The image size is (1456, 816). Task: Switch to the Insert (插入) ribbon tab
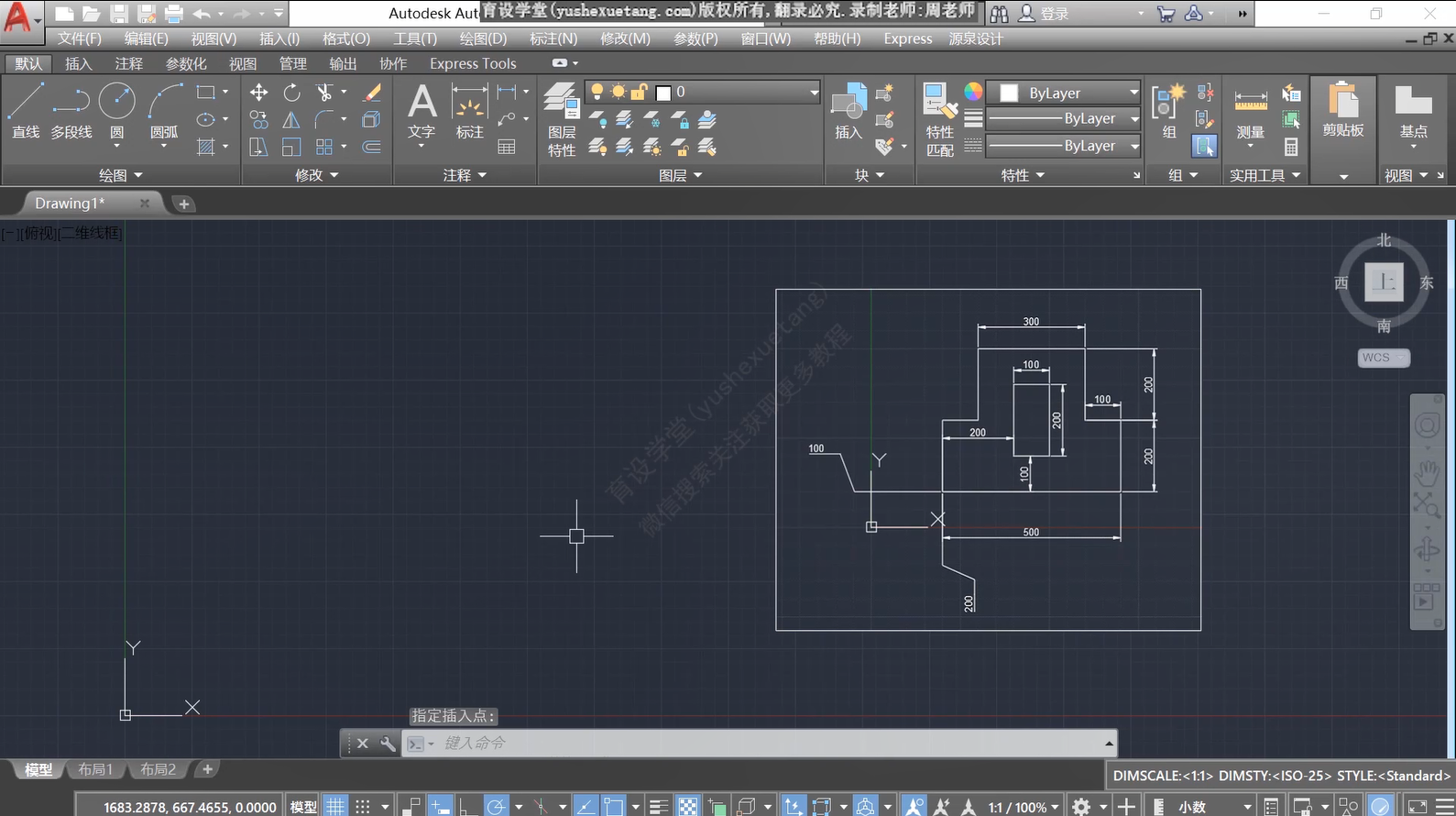tap(79, 63)
